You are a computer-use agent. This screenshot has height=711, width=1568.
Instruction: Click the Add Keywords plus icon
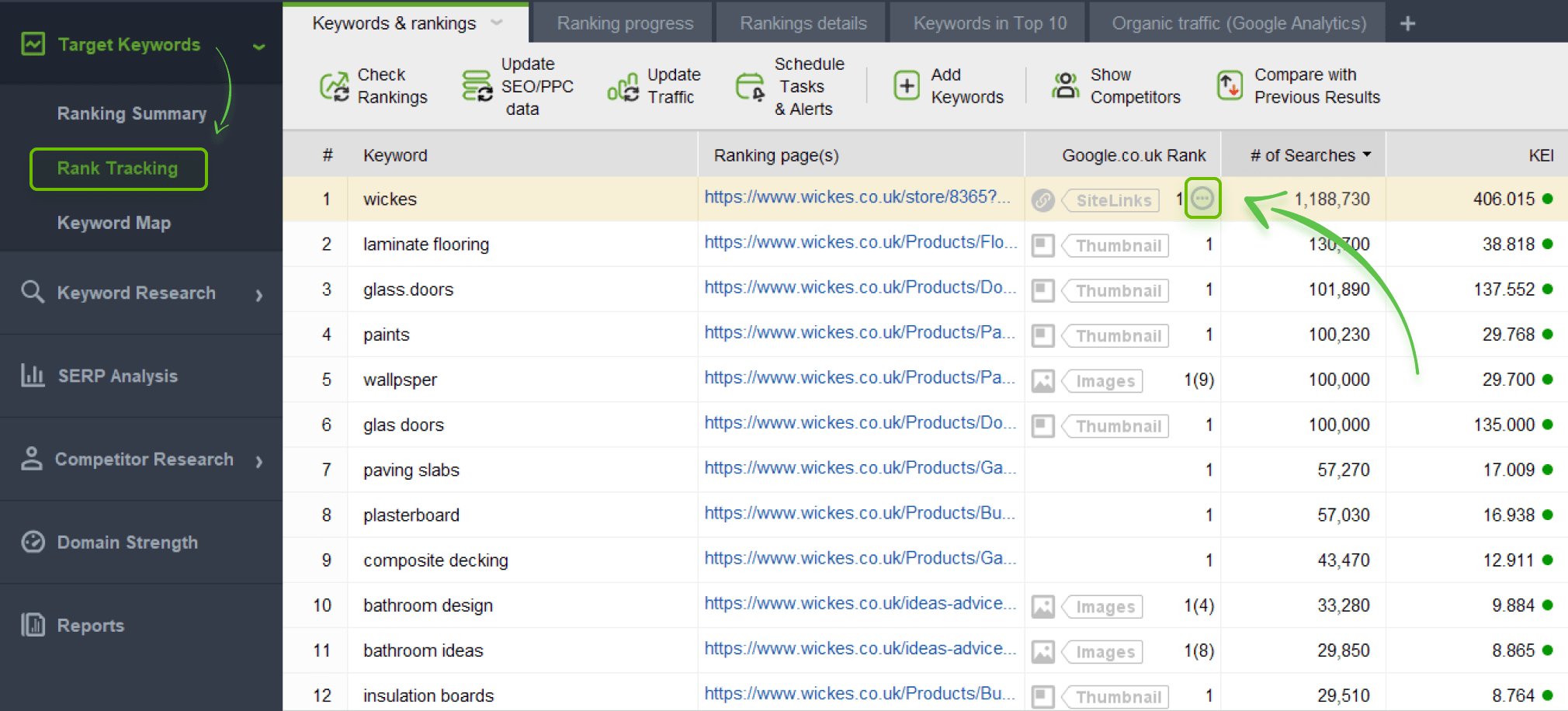pos(907,85)
